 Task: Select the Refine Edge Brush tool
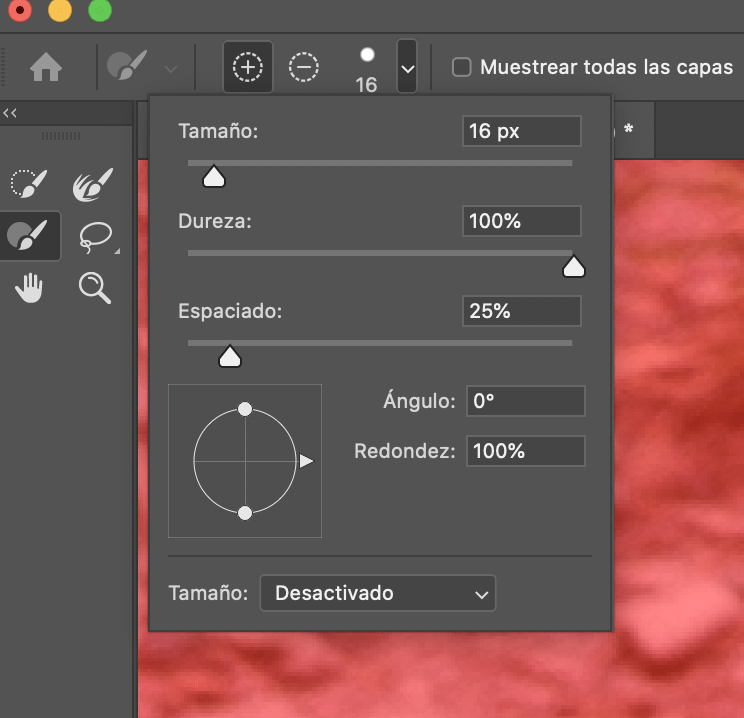click(x=93, y=184)
